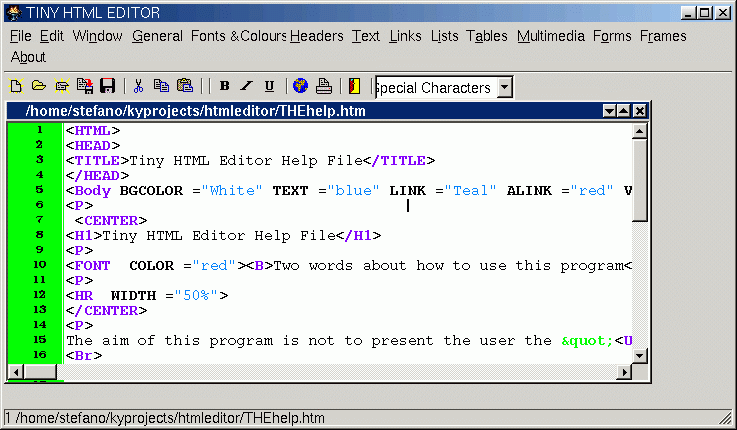The height and width of the screenshot is (430, 737).
Task: Click the vertical scrollbar down arrow
Action: [x=640, y=357]
